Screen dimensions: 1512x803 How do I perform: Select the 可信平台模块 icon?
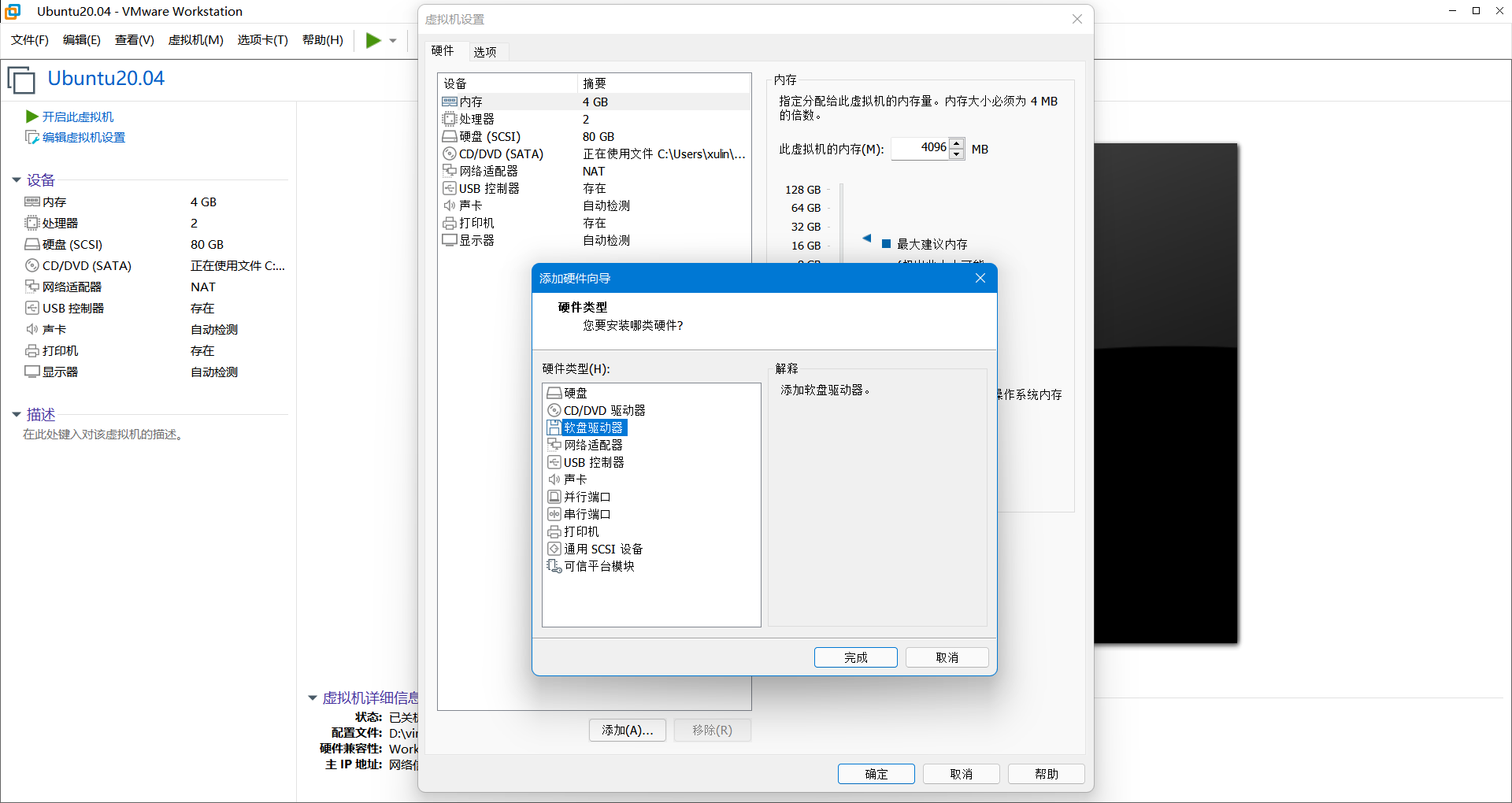[554, 566]
